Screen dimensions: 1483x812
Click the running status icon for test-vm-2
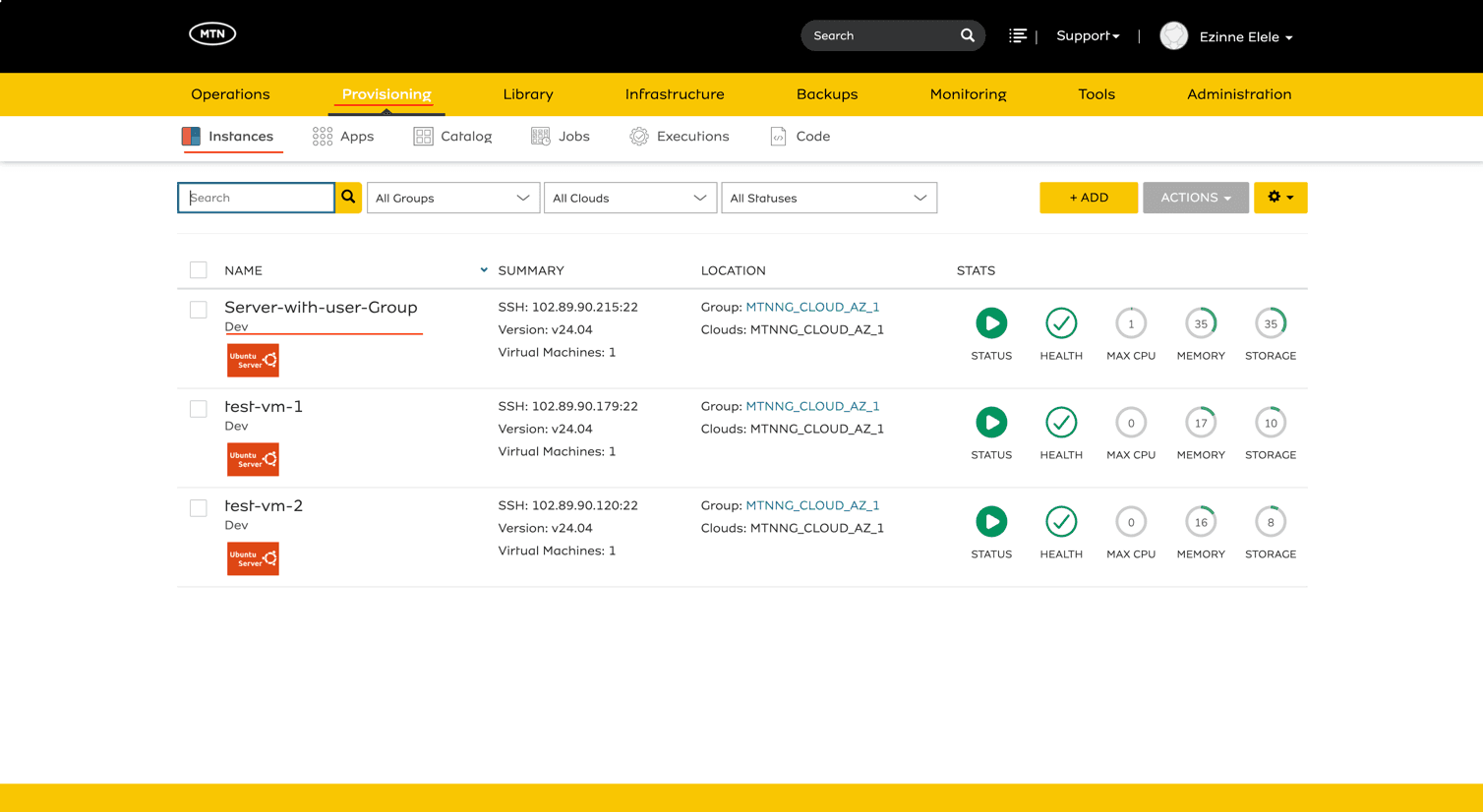coord(991,522)
